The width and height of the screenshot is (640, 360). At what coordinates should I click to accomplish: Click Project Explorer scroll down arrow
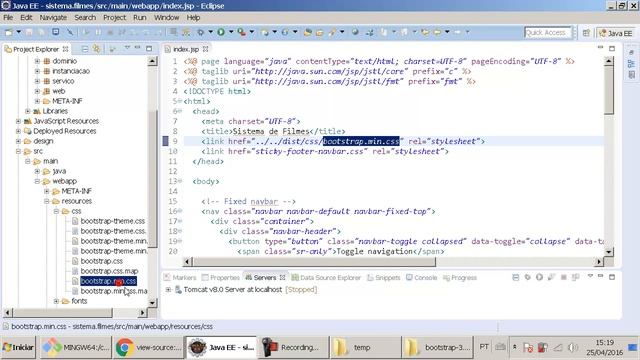coord(152,302)
